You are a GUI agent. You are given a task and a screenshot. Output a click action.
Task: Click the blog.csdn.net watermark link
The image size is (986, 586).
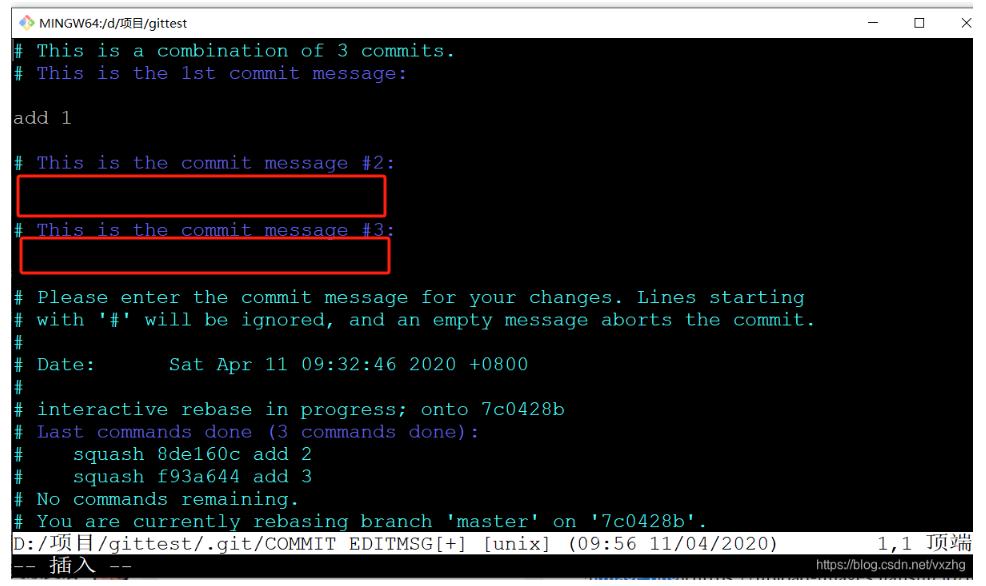pyautogui.click(x=890, y=565)
